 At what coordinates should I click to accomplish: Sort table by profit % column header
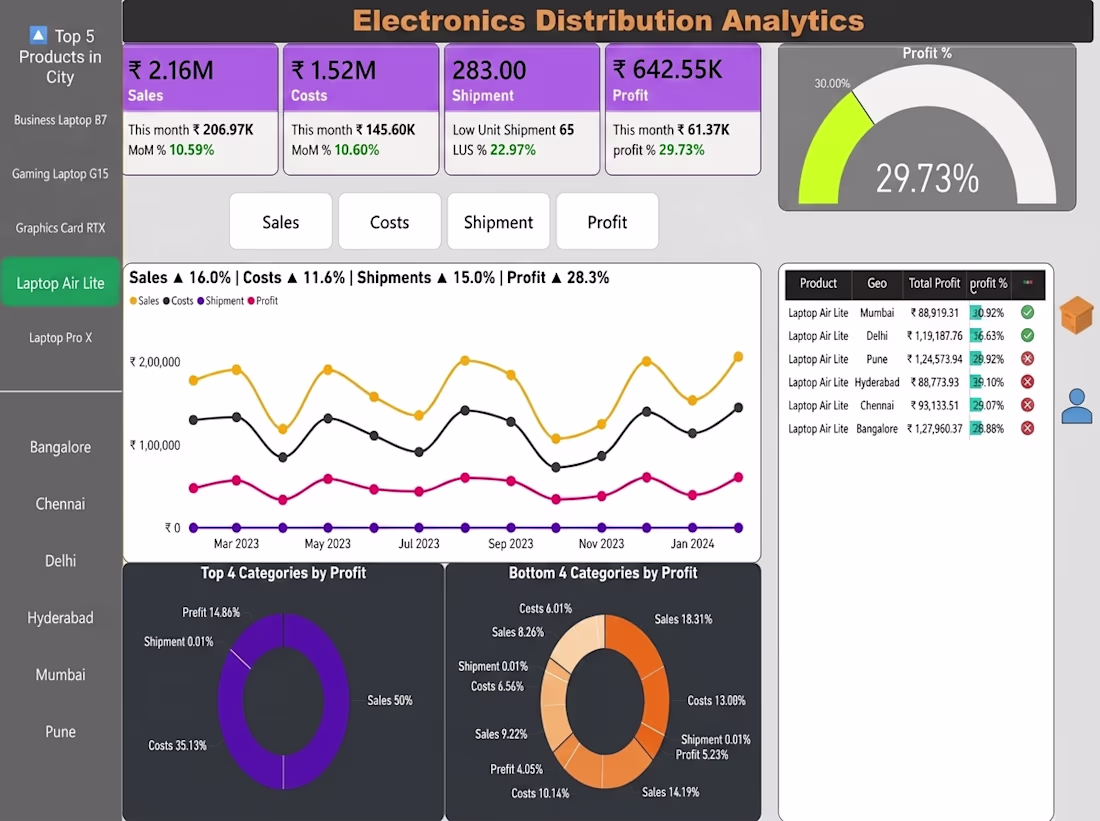point(988,283)
